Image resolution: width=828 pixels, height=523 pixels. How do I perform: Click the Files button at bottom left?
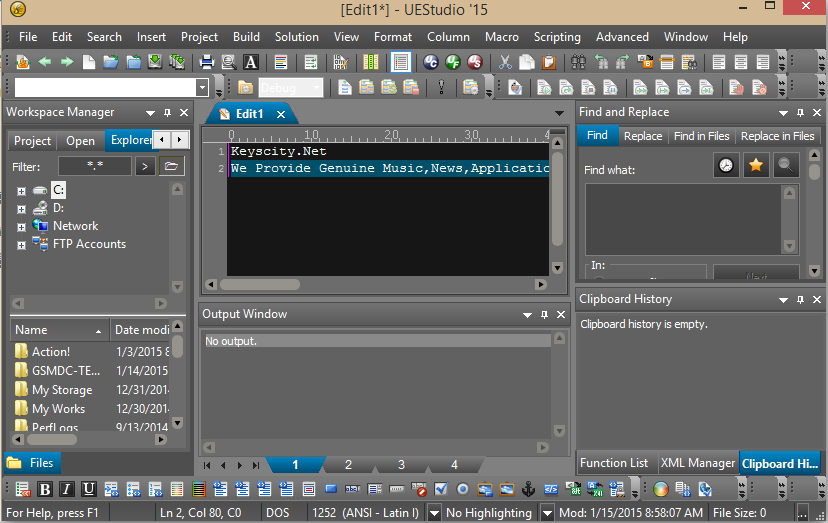pyautogui.click(x=32, y=463)
